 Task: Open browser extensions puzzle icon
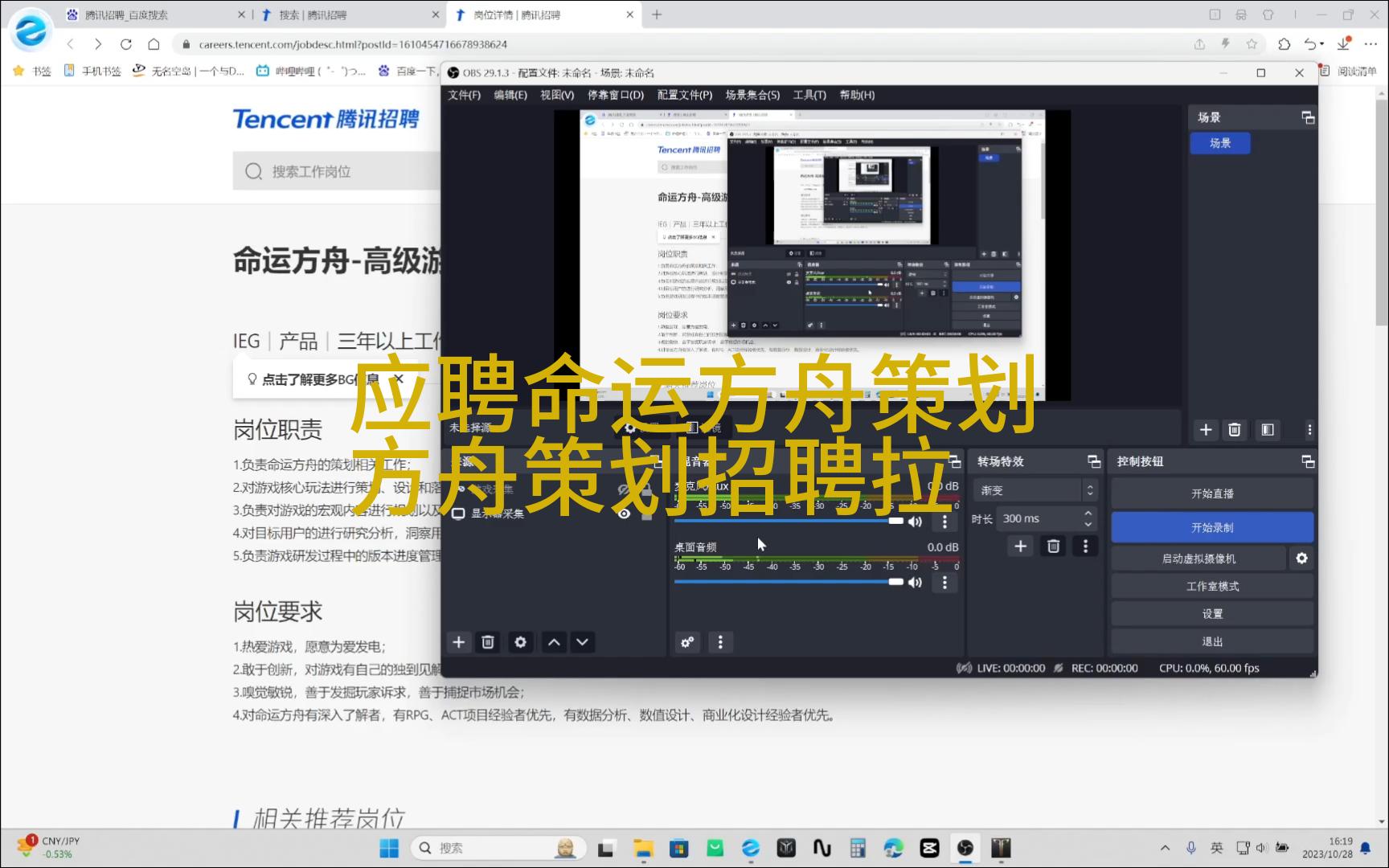click(x=1284, y=44)
